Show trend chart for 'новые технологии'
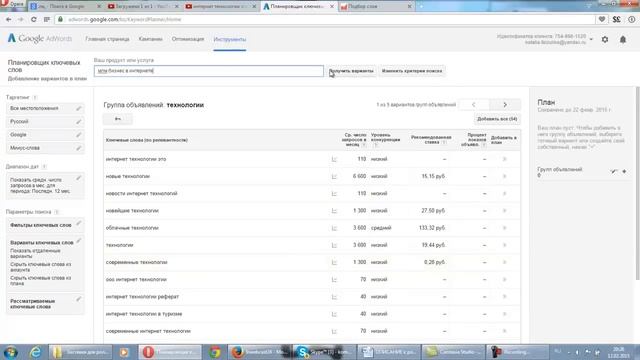The height and width of the screenshot is (360, 640). pyautogui.click(x=334, y=176)
